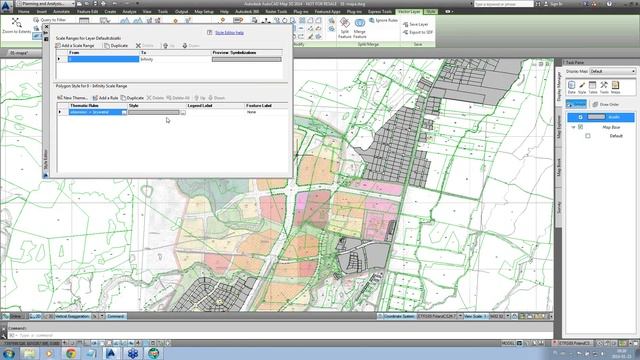Image resolution: width=640 pixels, height=360 pixels.
Task: Click the Ignore Rules option
Action: (x=383, y=20)
